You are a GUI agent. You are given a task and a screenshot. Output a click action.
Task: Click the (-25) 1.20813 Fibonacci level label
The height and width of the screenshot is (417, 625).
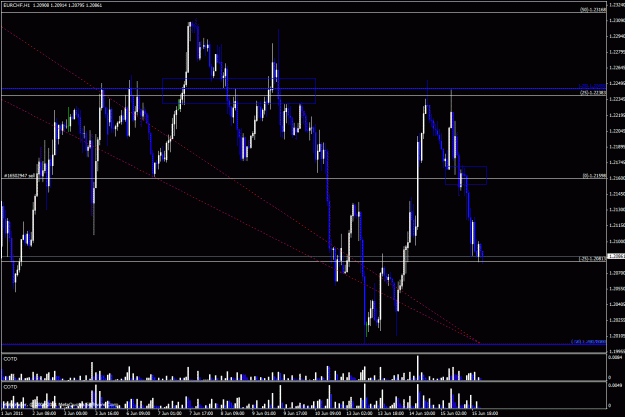point(592,259)
